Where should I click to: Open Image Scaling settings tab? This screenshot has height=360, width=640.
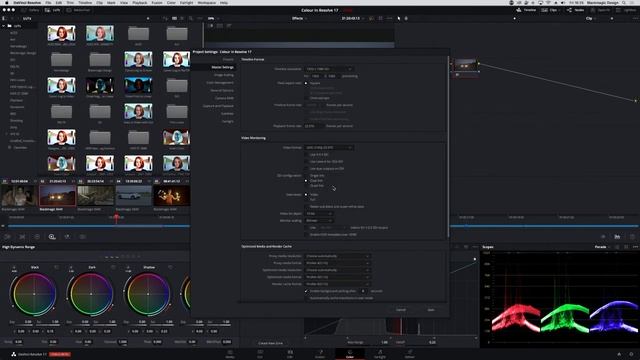224,75
